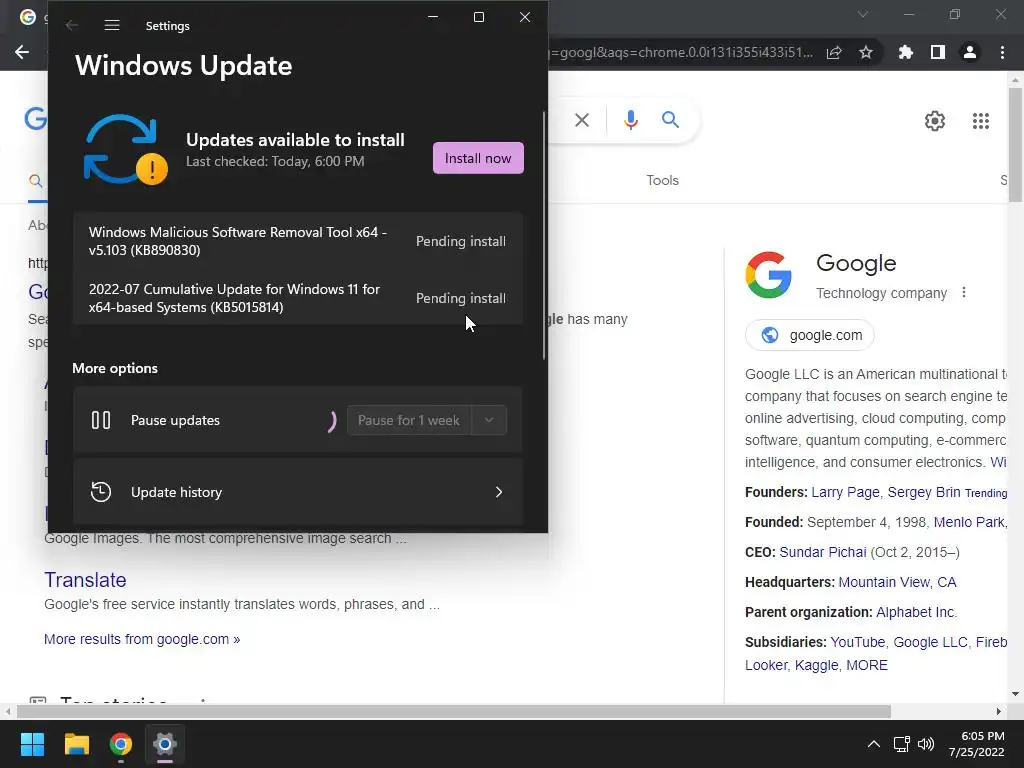Select Pause for 1 week button
The width and height of the screenshot is (1024, 768).
click(x=409, y=420)
